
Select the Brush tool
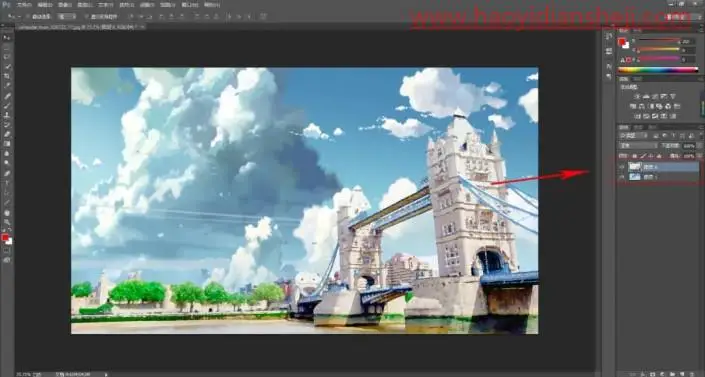click(7, 106)
